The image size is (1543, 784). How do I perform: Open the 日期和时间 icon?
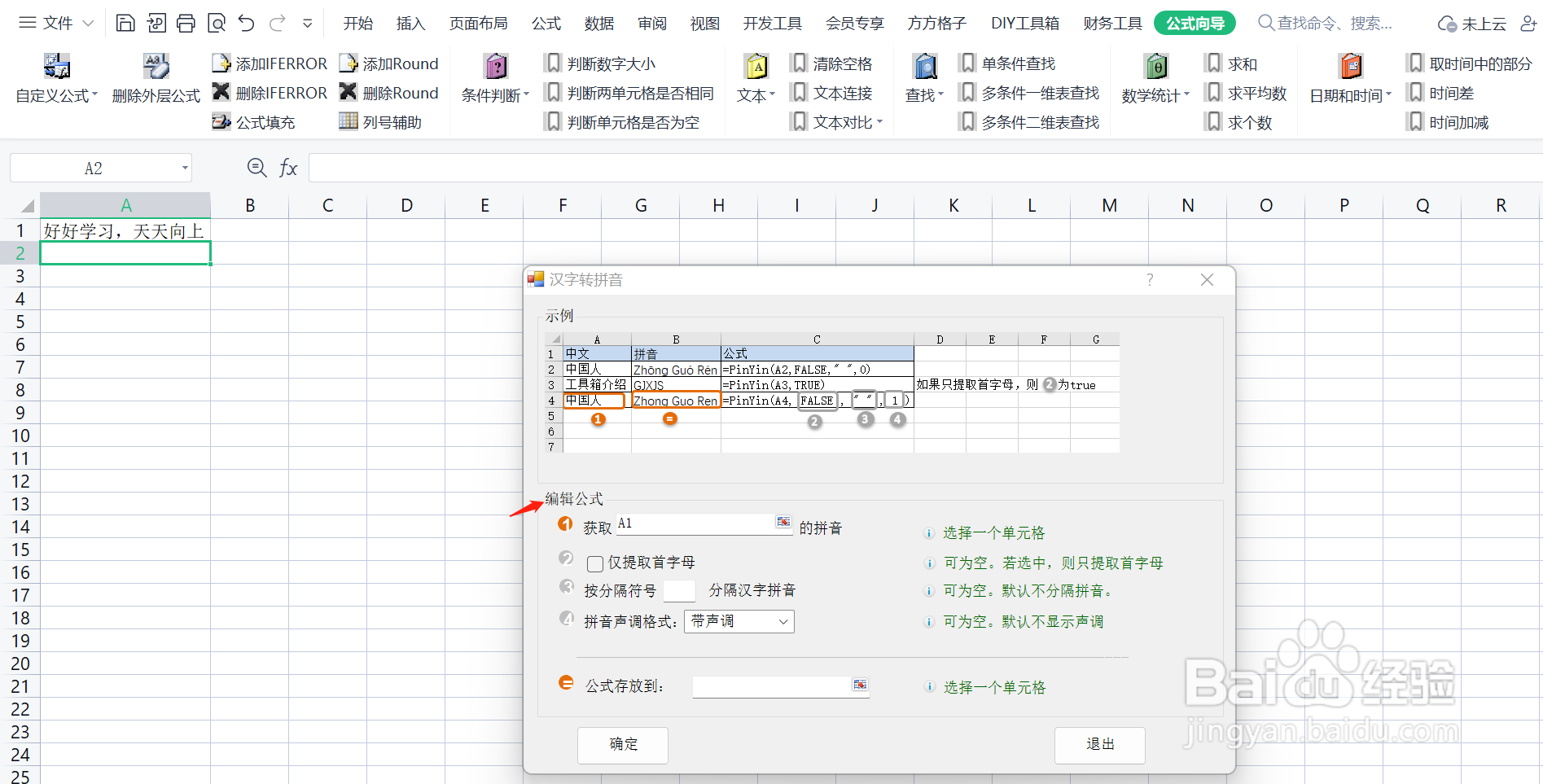click(x=1350, y=78)
